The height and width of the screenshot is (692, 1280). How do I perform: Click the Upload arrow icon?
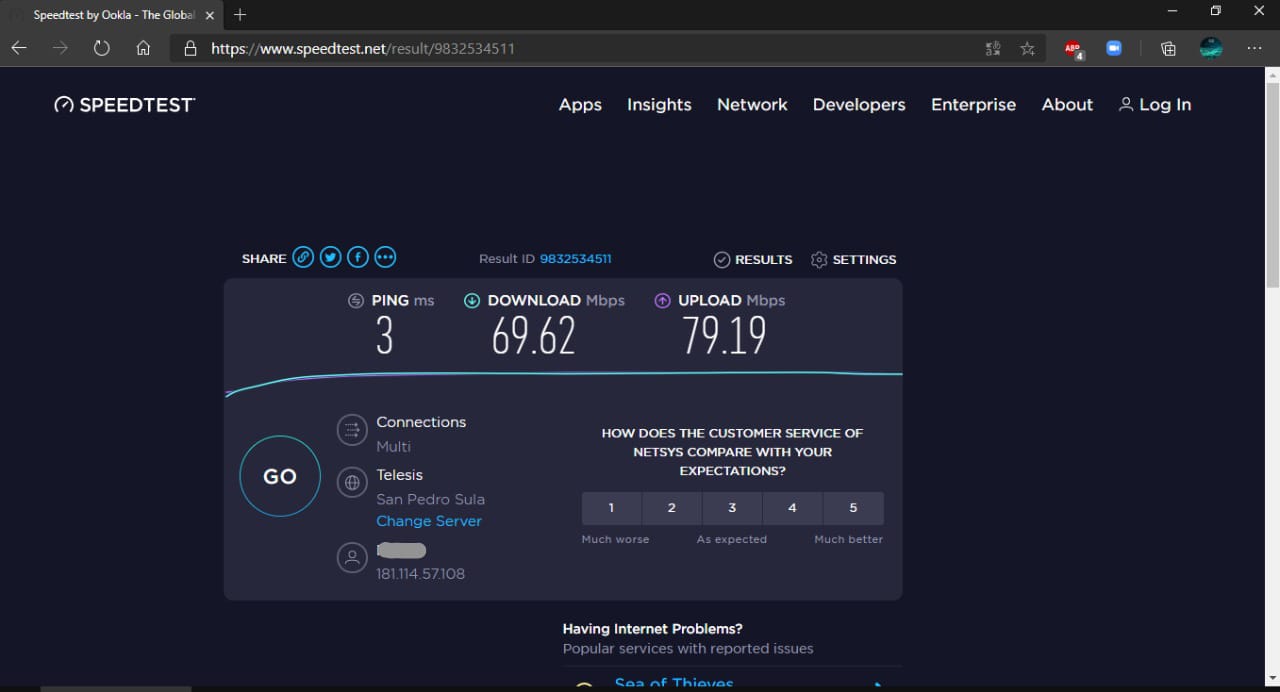coord(662,300)
